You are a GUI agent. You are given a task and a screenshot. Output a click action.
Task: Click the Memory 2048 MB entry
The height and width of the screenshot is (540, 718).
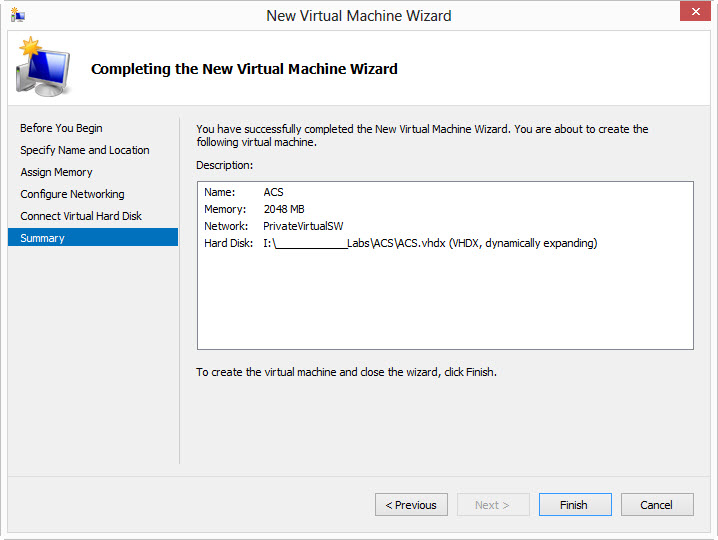point(284,209)
